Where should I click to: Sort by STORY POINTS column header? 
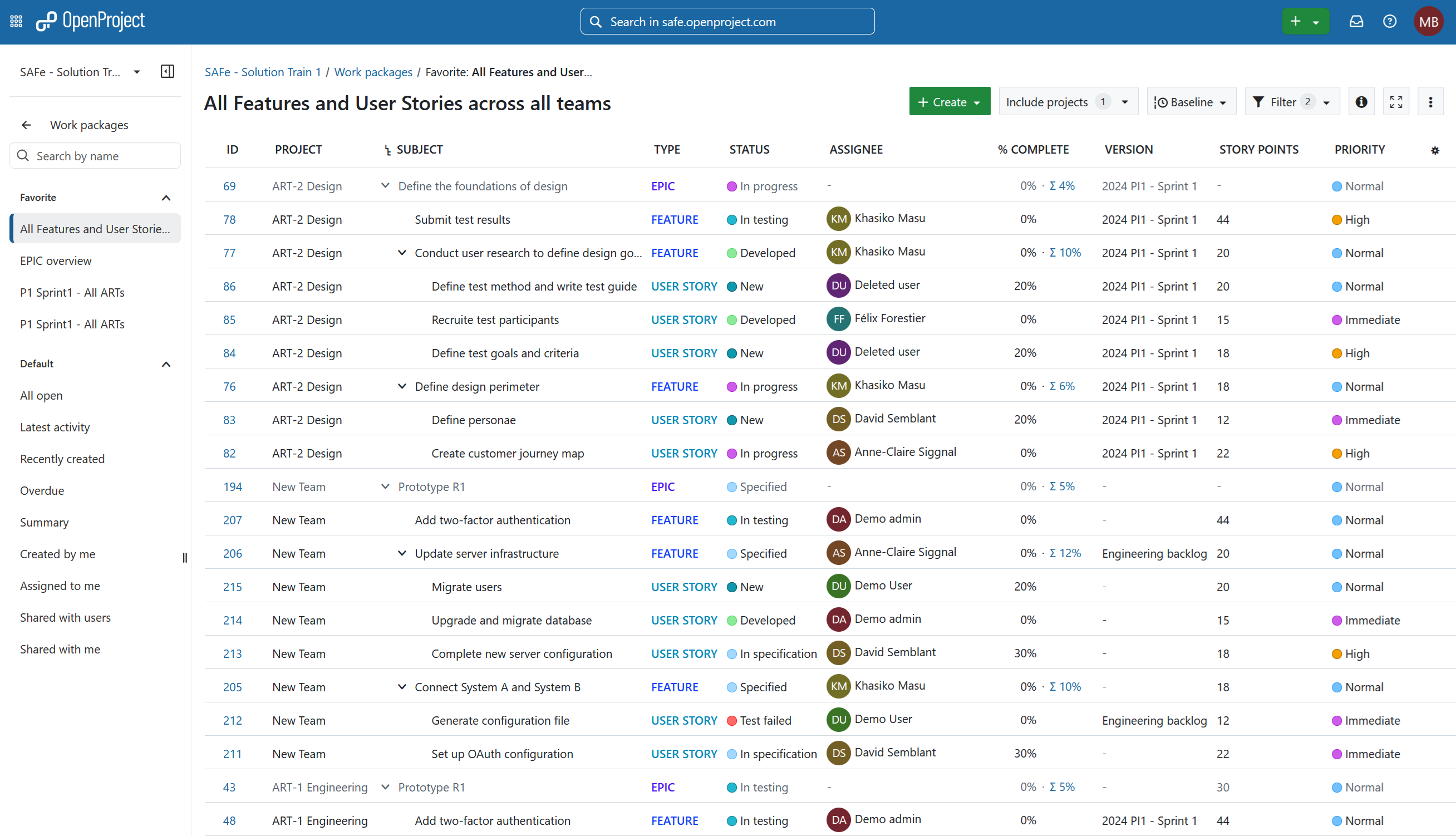click(1258, 149)
